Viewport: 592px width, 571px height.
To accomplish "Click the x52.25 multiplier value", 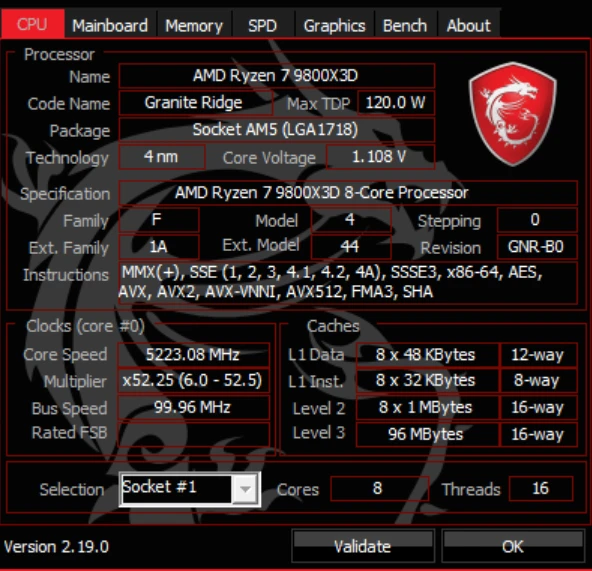I will (x=194, y=381).
